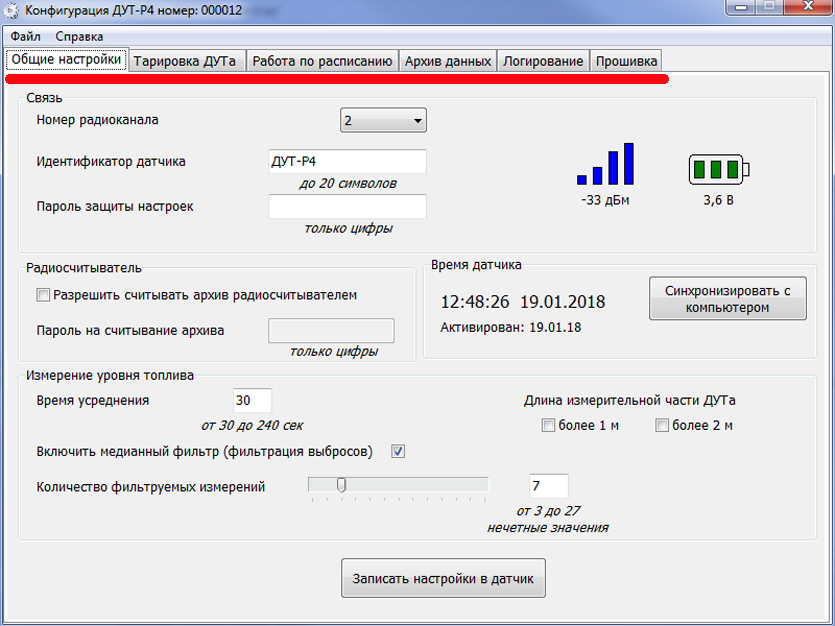Click the signal level text -33 дБм
The image size is (835, 626).
click(605, 200)
